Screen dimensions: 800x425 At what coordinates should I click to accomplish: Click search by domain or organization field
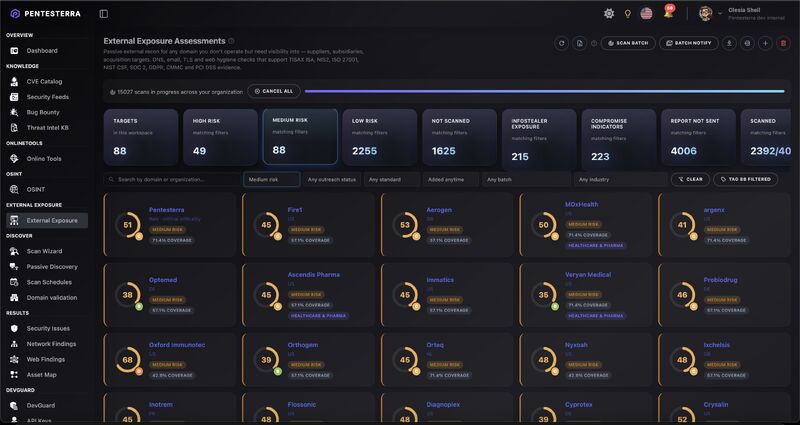[172, 180]
